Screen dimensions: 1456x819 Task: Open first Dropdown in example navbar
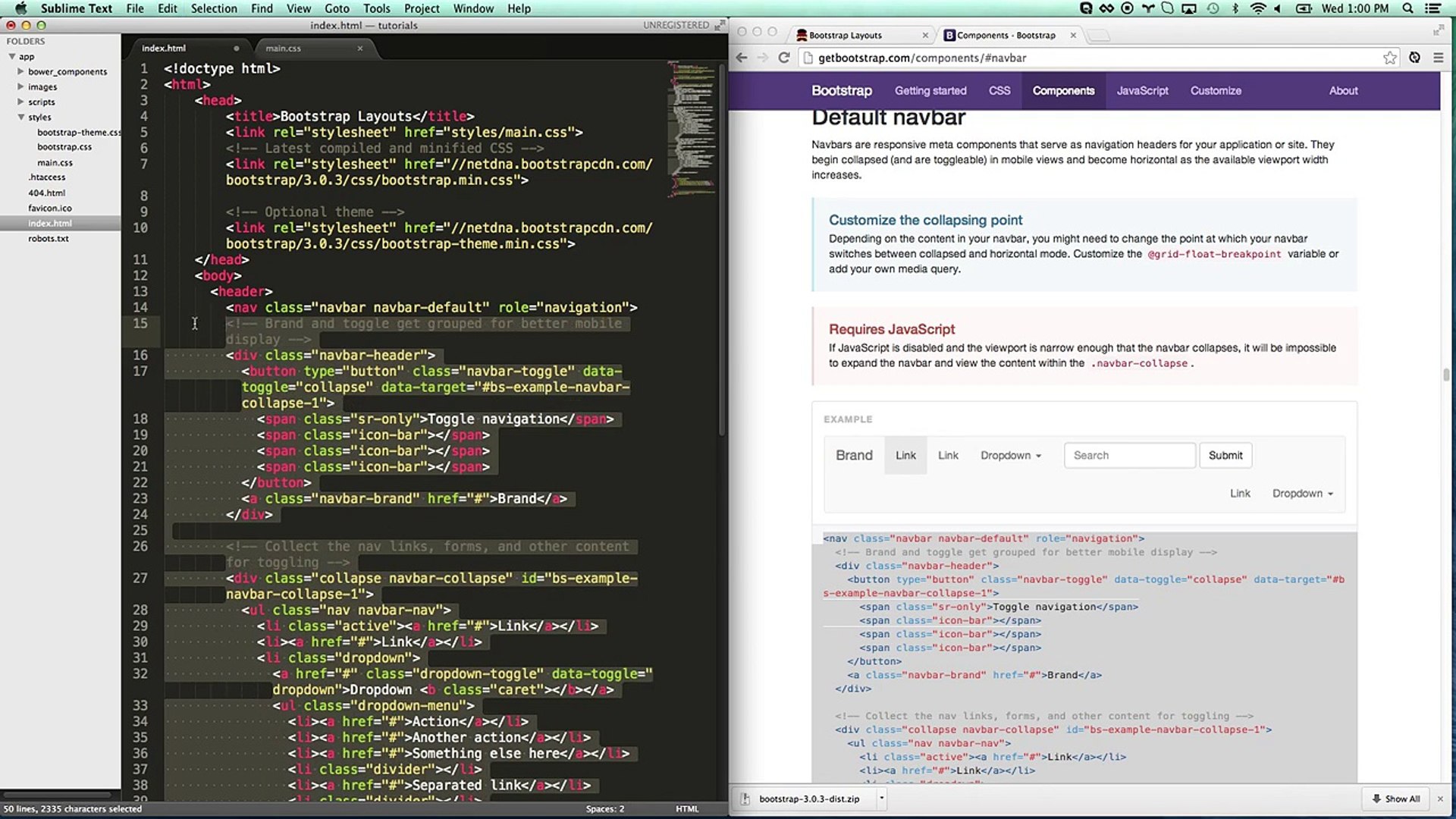[1010, 455]
